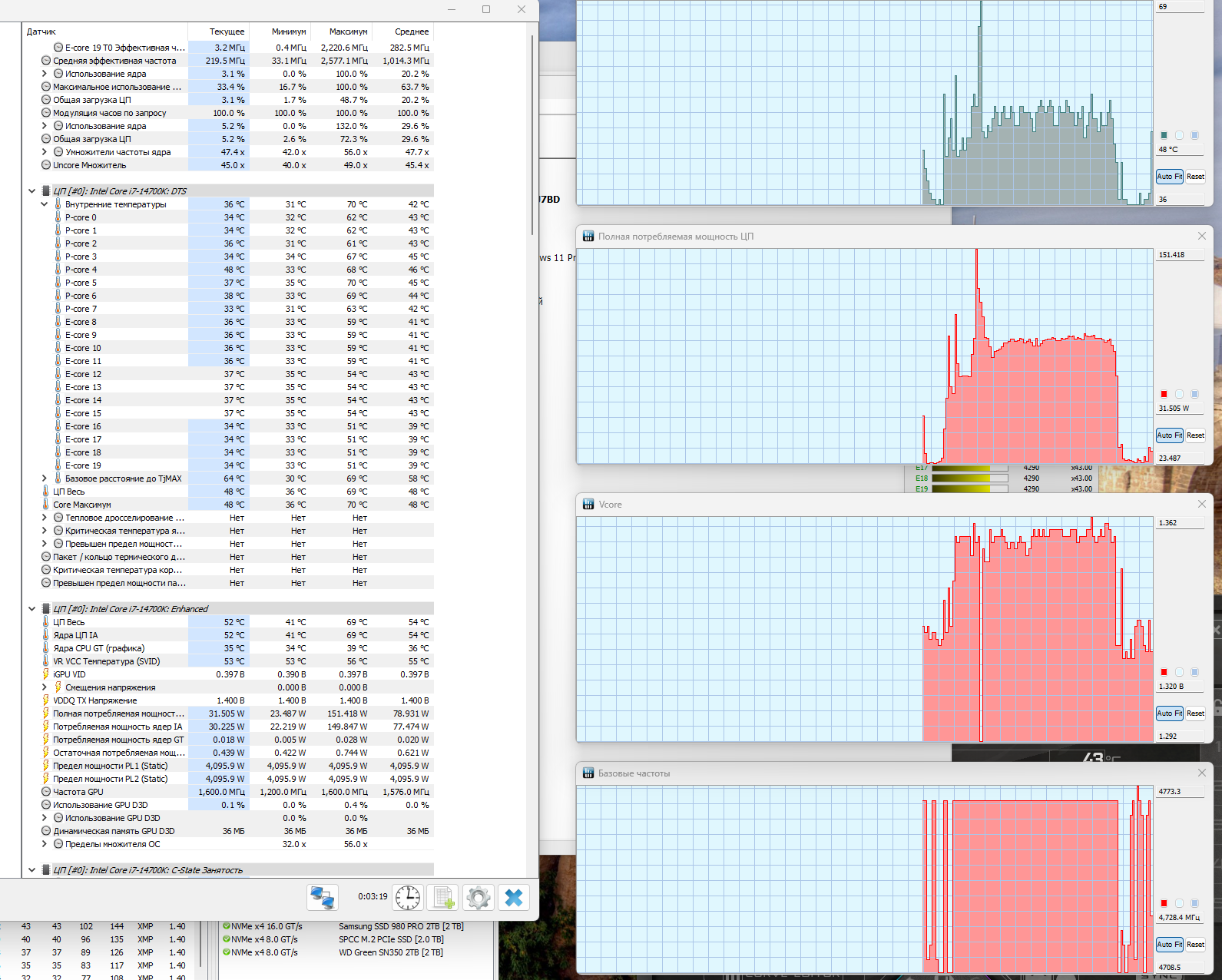Click the blue X close sensors icon
1222x980 pixels.
click(x=514, y=897)
